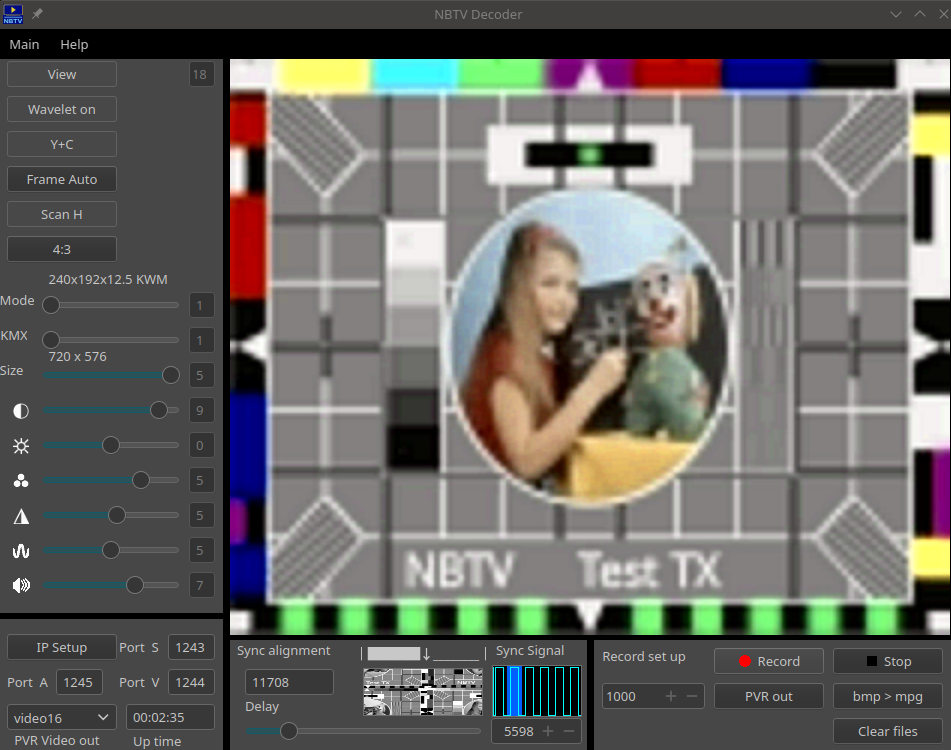Click the IP Setup button
Screen dimensions: 951x750
[62, 648]
